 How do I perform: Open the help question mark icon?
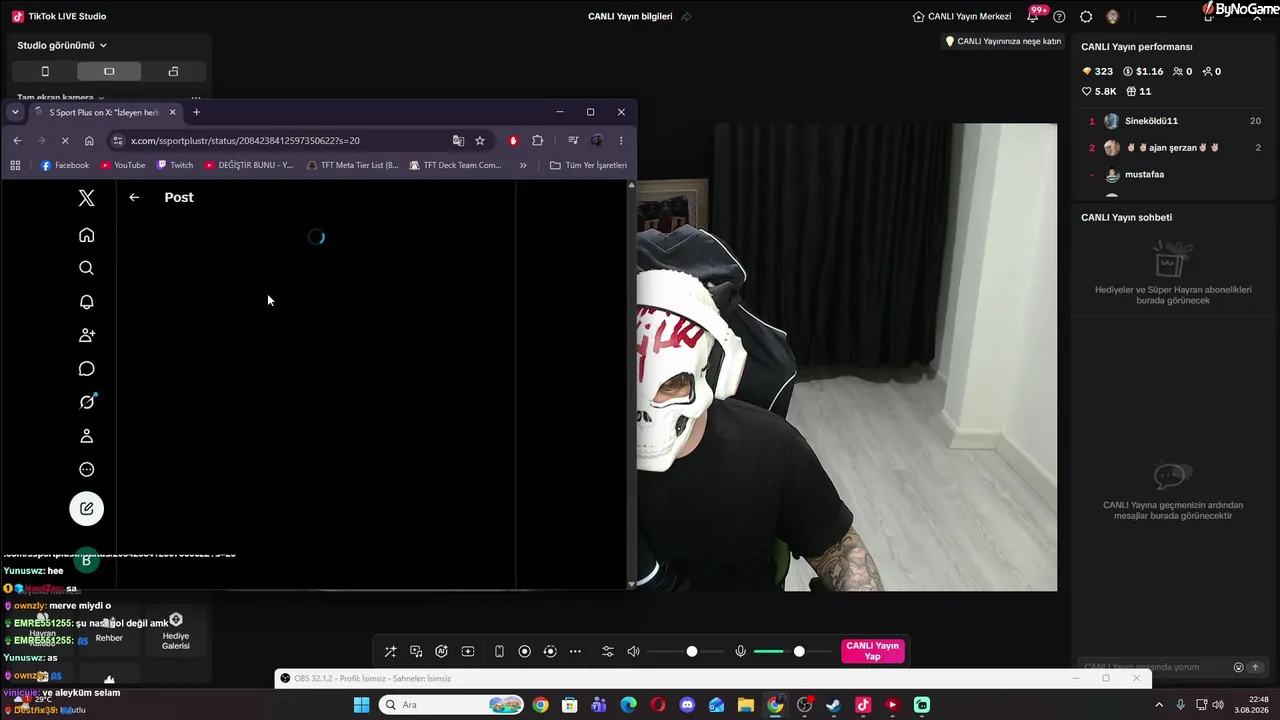[x=1059, y=16]
